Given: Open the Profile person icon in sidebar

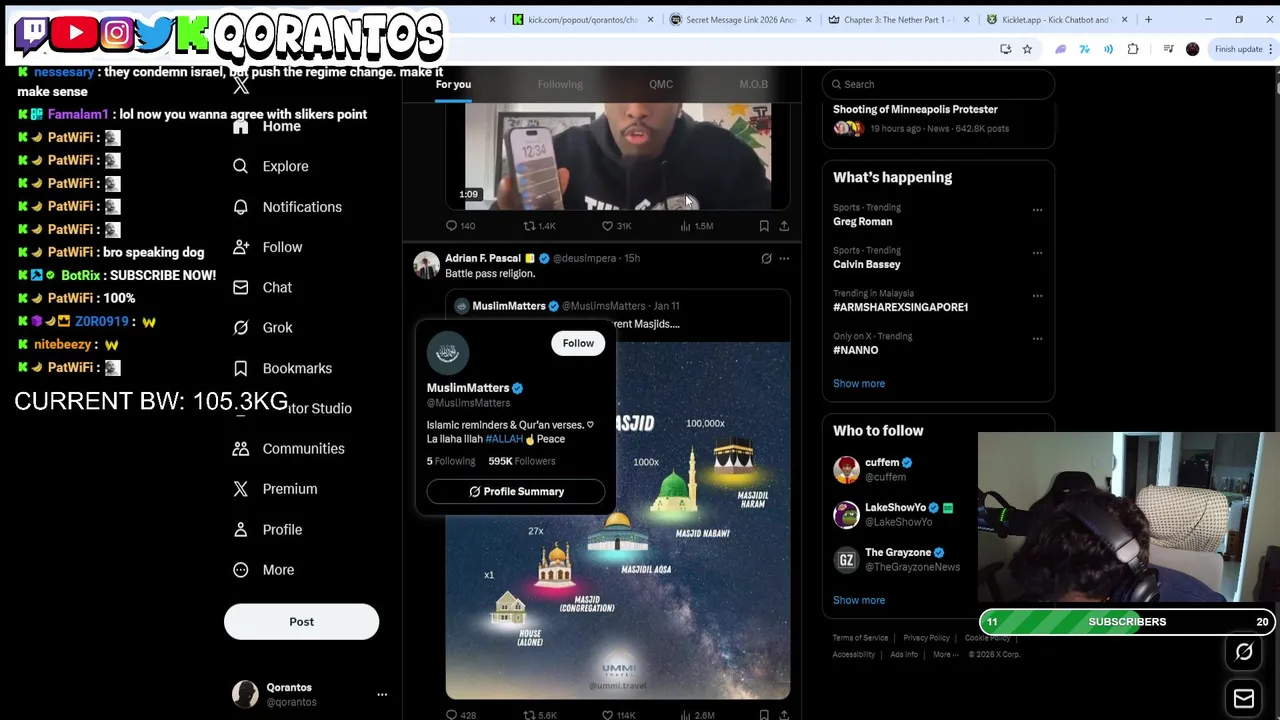Looking at the screenshot, I should pyautogui.click(x=240, y=529).
